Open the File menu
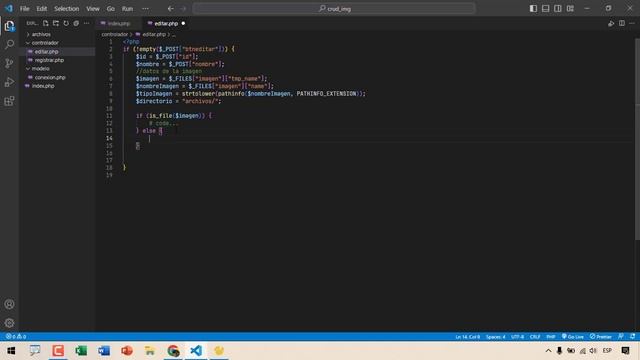The width and height of the screenshot is (640, 360). (x=24, y=9)
